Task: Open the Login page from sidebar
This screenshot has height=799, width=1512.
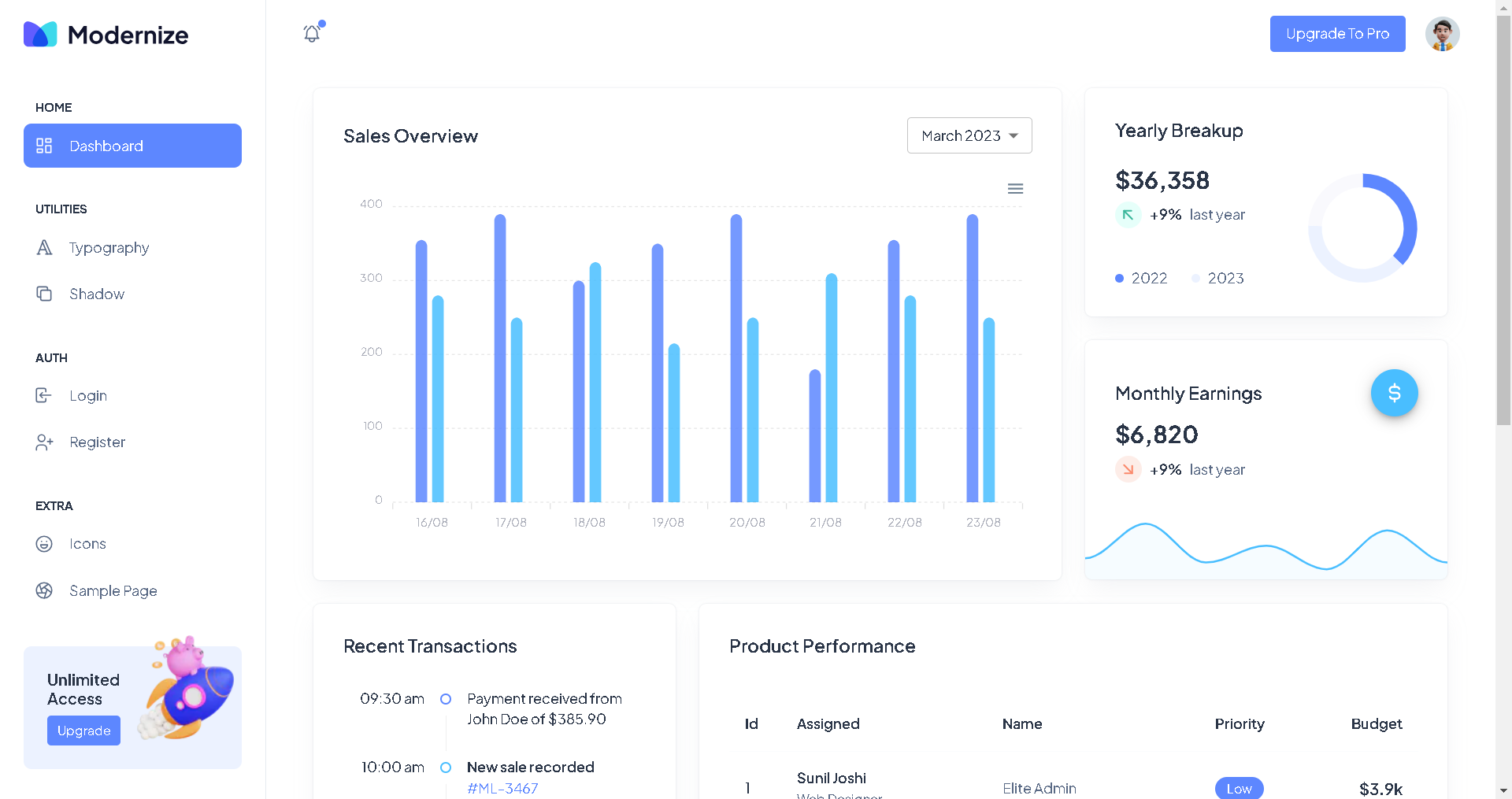Action: [x=87, y=396]
